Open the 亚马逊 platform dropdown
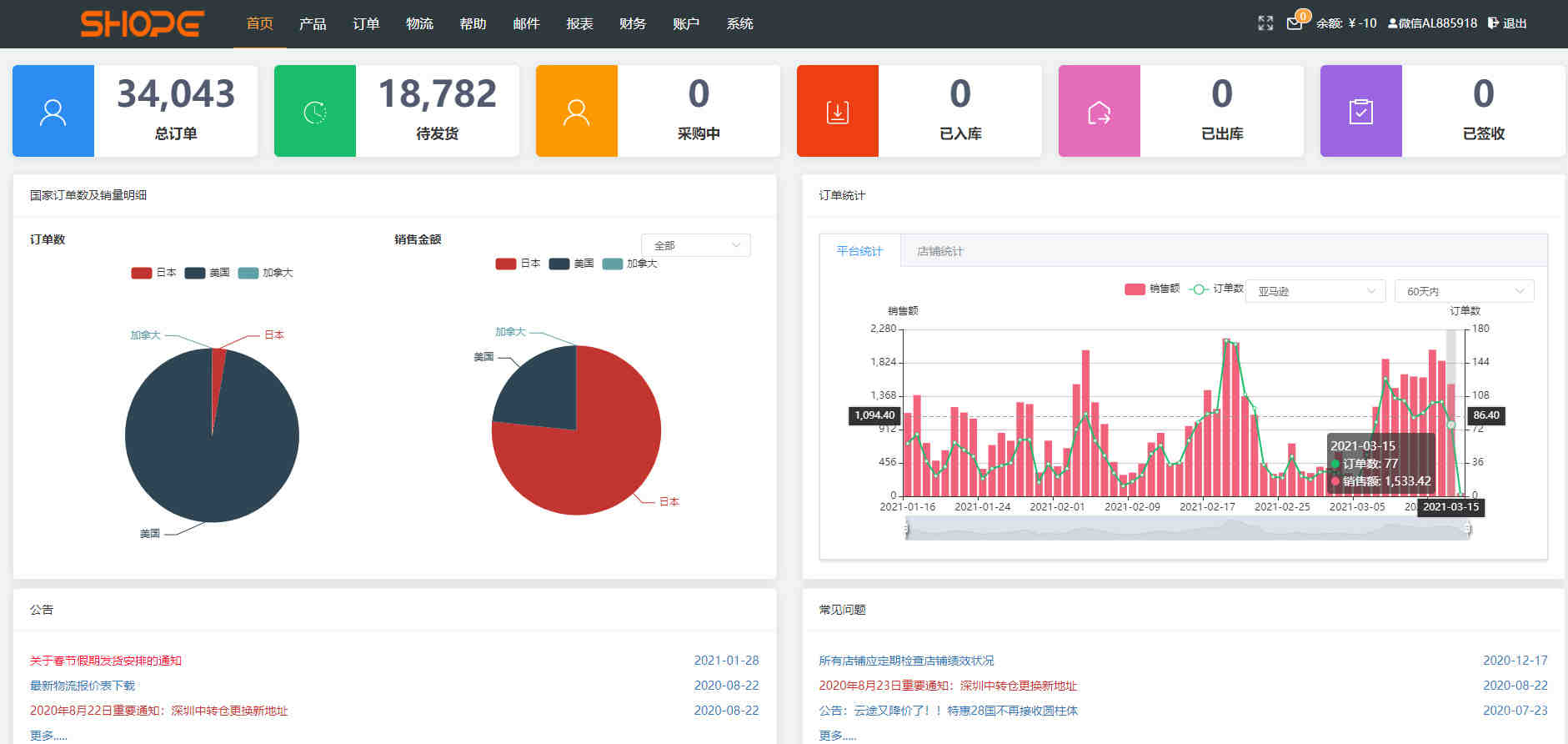Viewport: 1568px width, 744px height. pyautogui.click(x=1315, y=291)
